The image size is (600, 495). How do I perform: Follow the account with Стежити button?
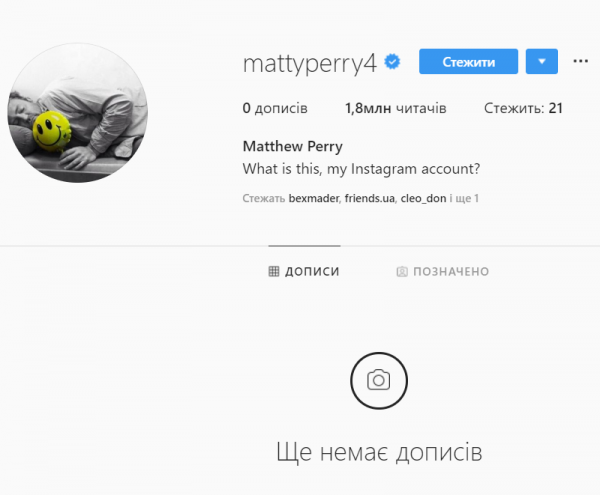coord(468,61)
